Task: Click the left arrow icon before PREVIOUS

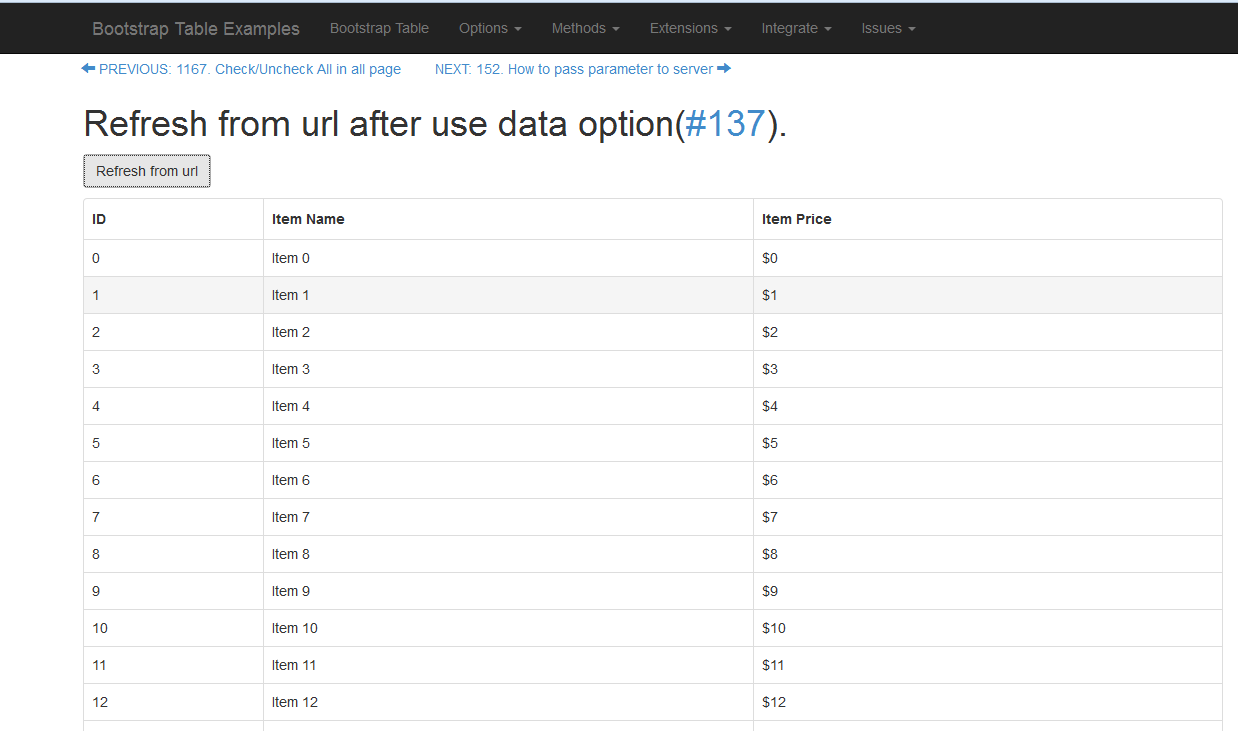Action: click(x=88, y=68)
